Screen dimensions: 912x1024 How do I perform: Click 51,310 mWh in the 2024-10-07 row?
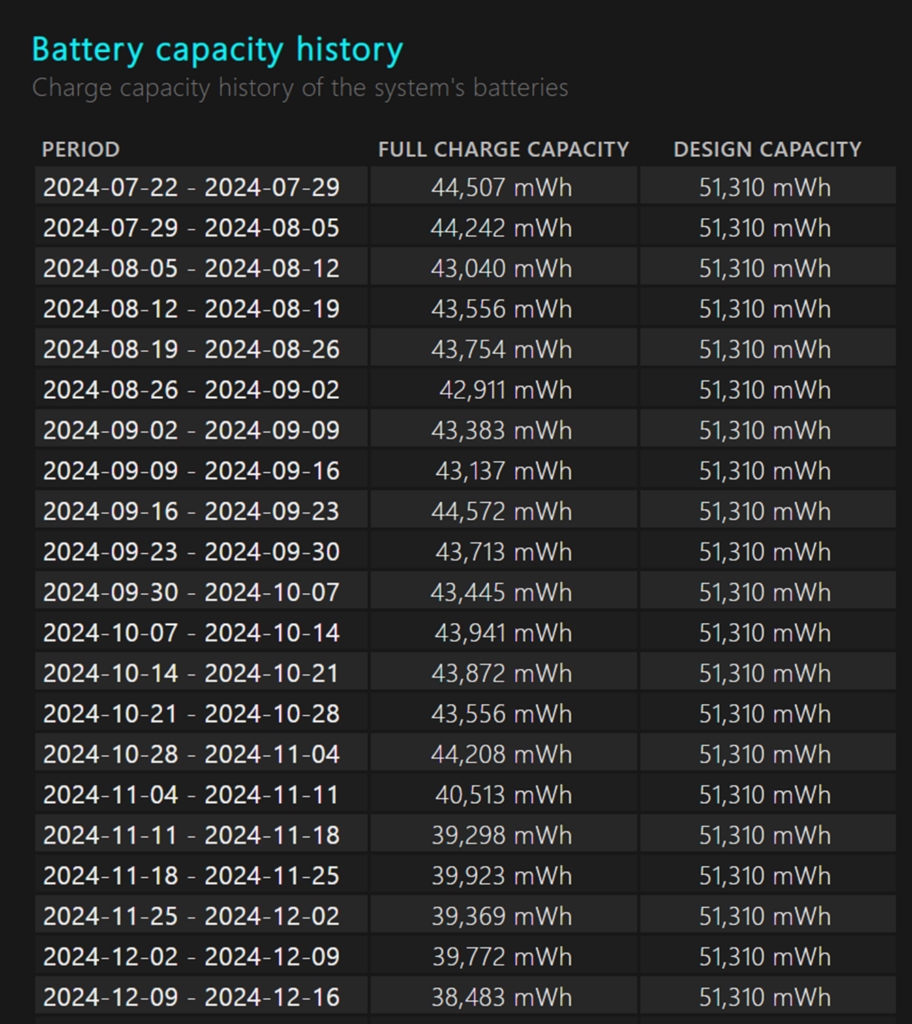(x=765, y=633)
